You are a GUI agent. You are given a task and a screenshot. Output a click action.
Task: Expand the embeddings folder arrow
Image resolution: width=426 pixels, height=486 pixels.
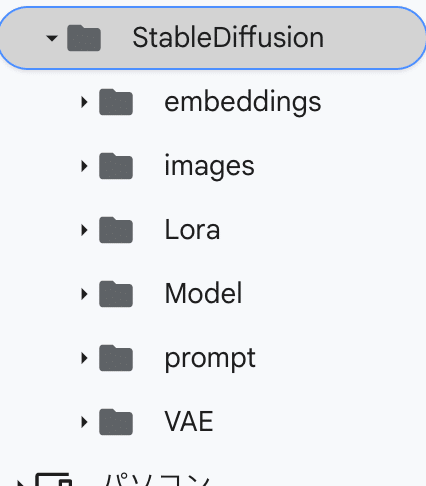[84, 102]
